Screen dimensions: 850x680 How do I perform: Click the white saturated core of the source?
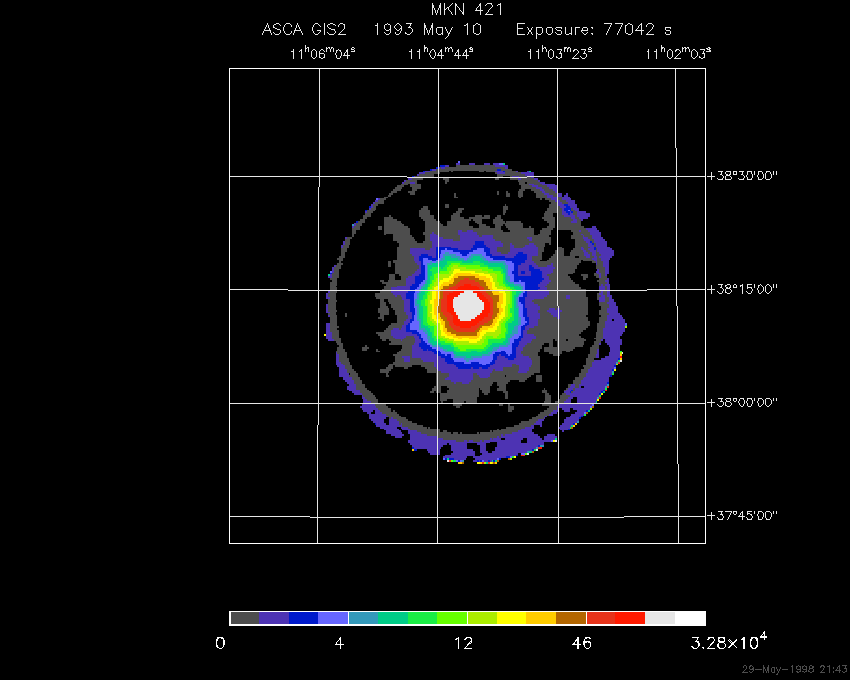(x=467, y=306)
